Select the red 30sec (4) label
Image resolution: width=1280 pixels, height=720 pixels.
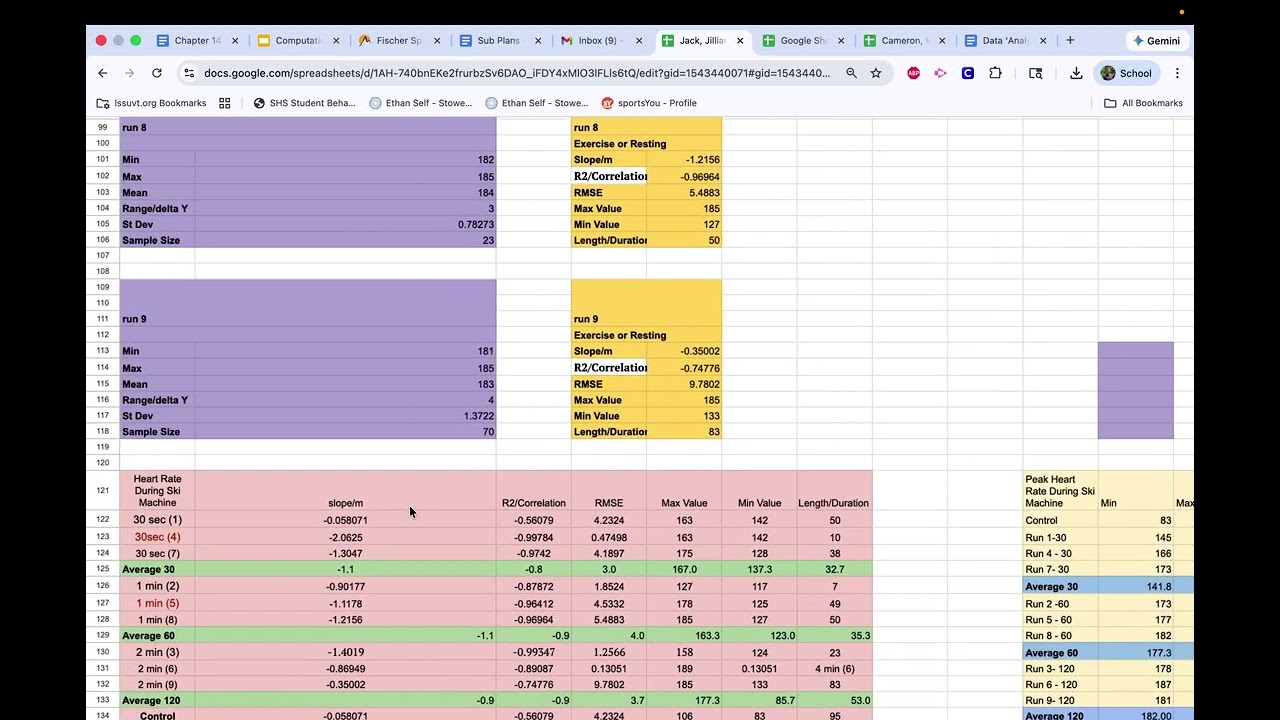tap(157, 537)
